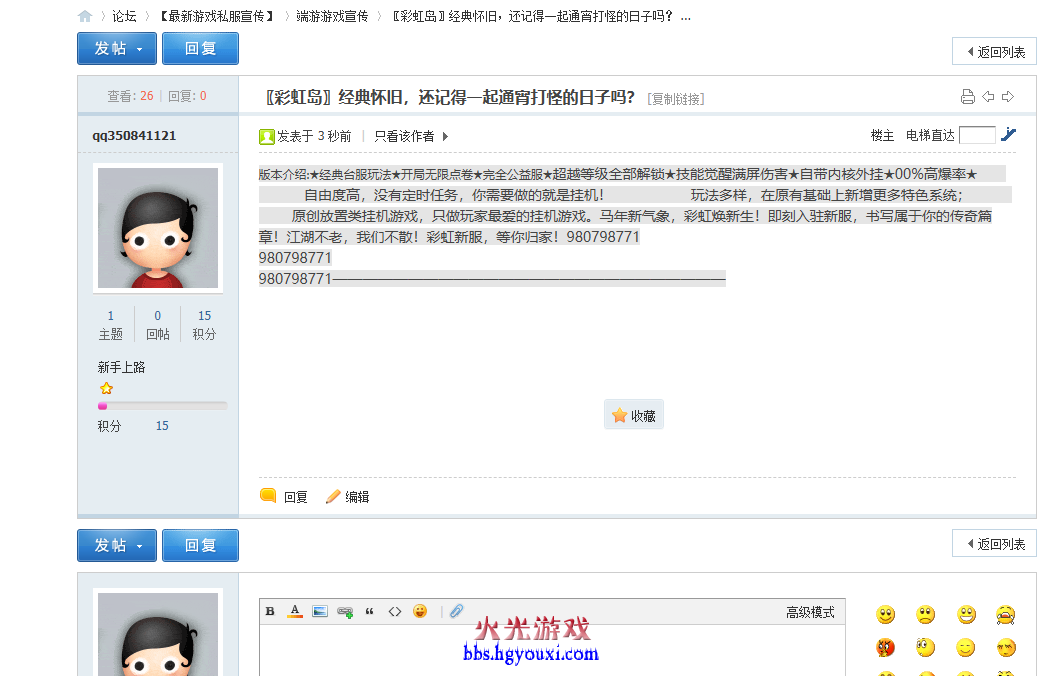Image resolution: width=1061 pixels, height=676 pixels.
Task: Click the avatar beside reply editor
Action: pyautogui.click(x=158, y=633)
